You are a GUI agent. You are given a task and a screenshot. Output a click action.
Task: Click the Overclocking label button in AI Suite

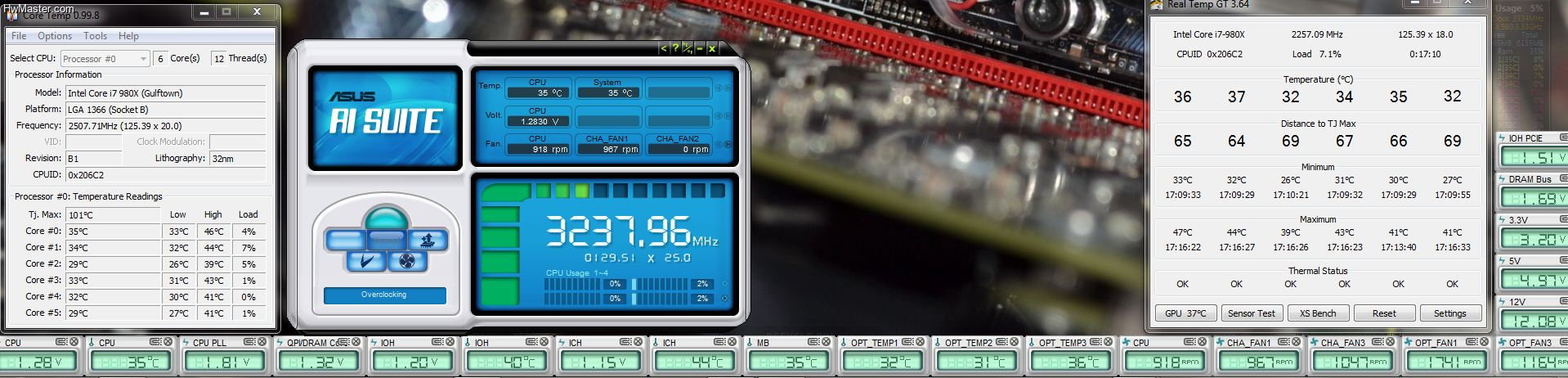pyautogui.click(x=384, y=295)
